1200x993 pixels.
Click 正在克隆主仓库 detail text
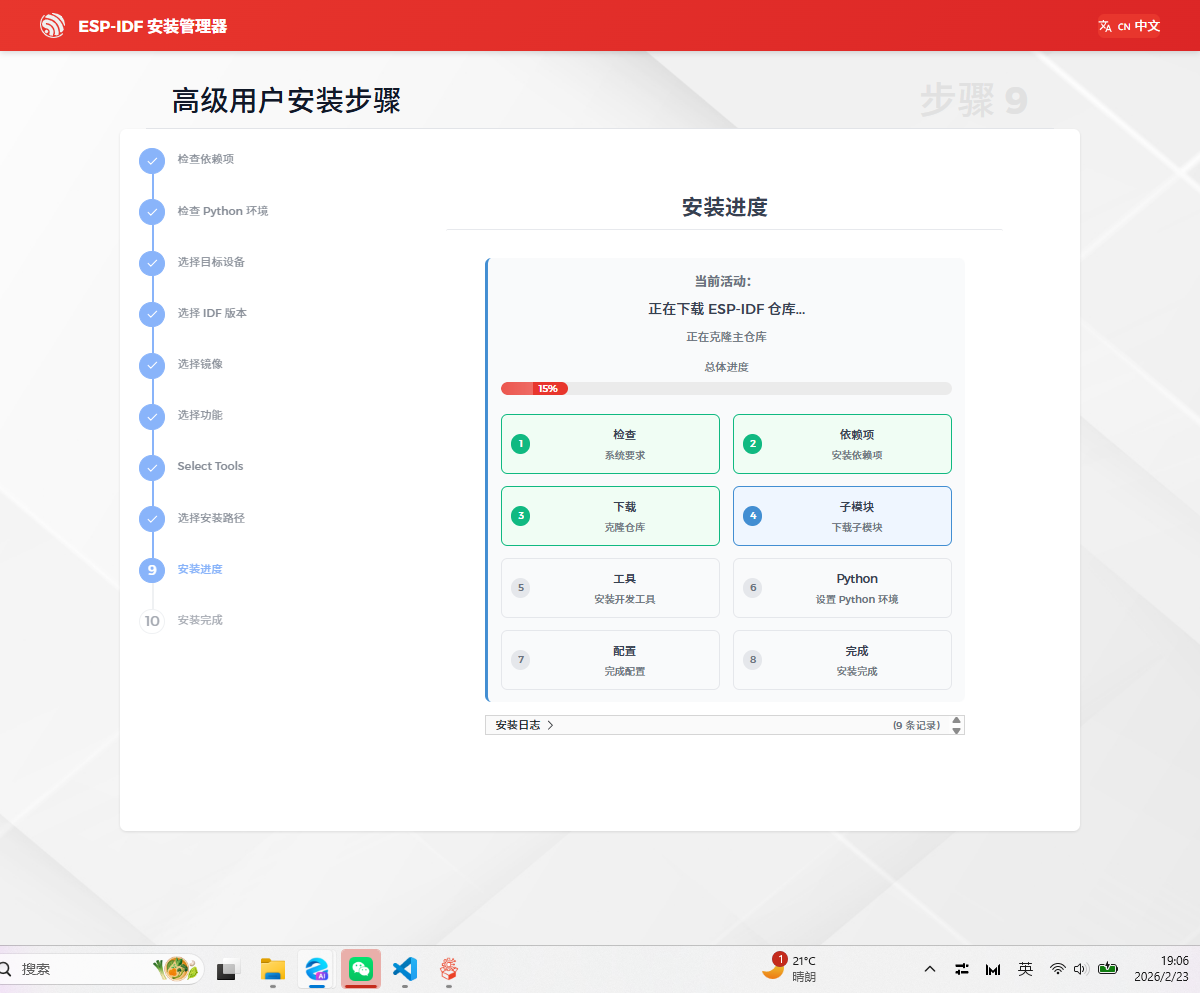[726, 337]
